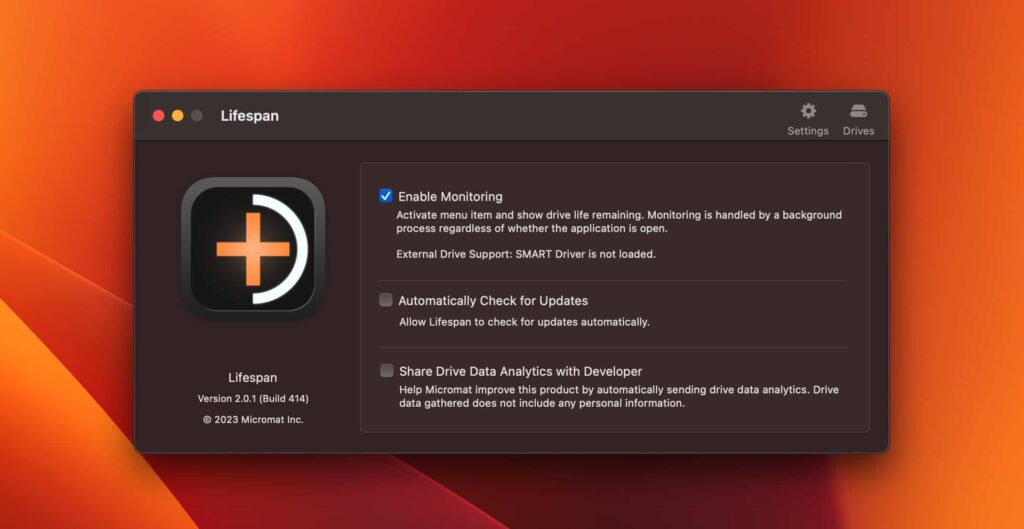Open the Settings gear icon

tap(808, 111)
